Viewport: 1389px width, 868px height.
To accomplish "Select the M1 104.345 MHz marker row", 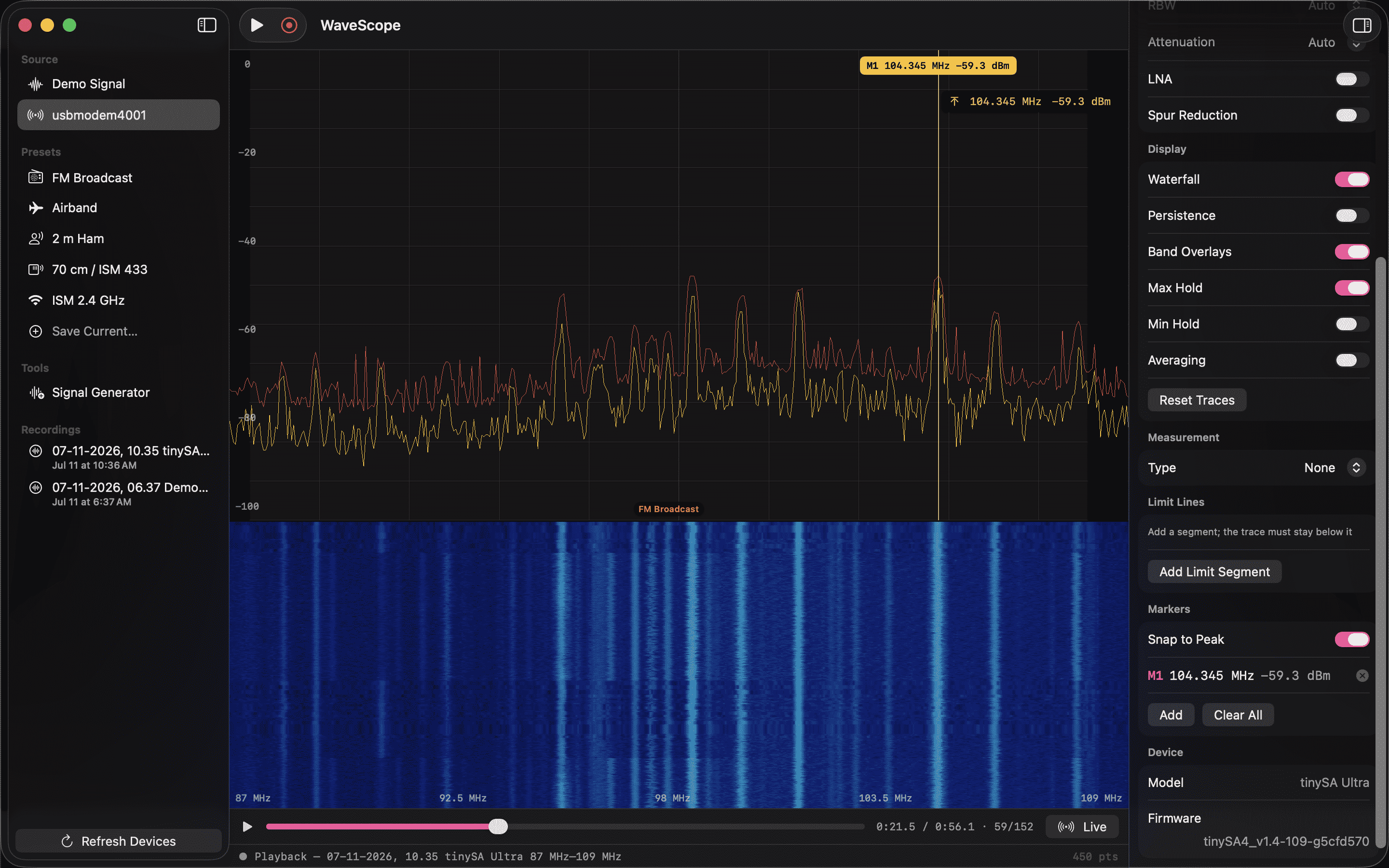I will [x=1258, y=676].
